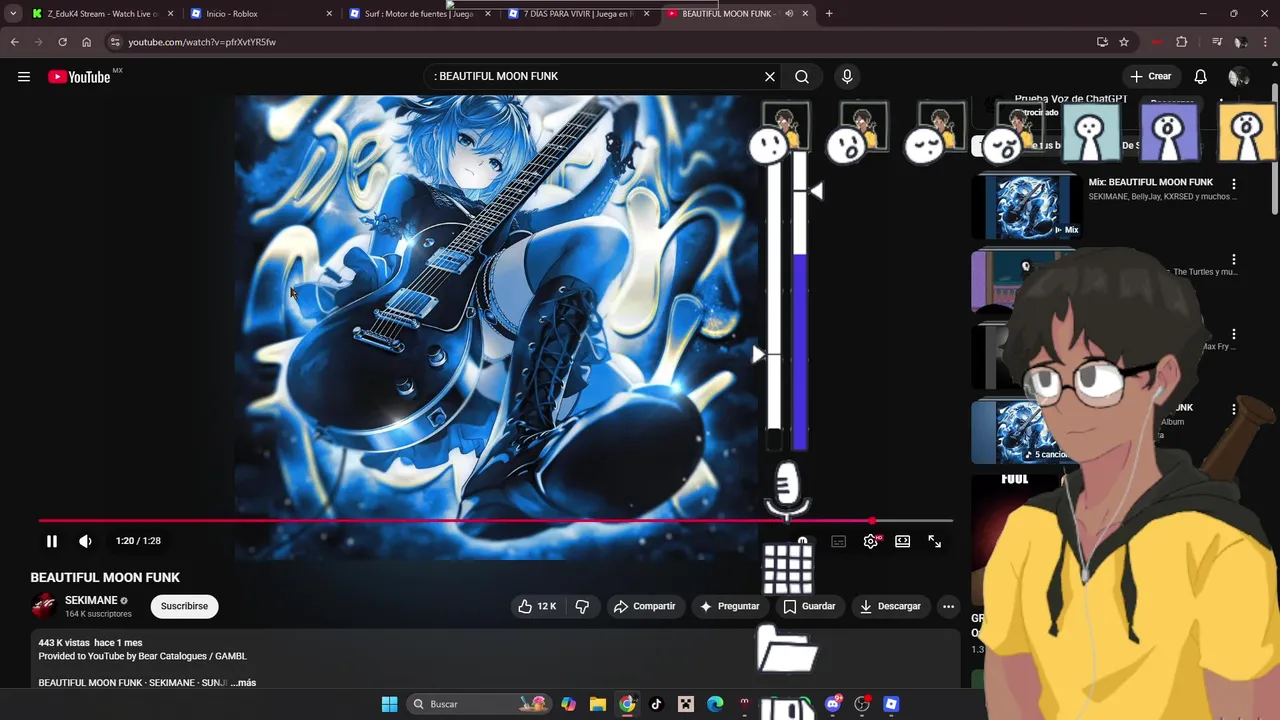Click the taskbar Buscar search box
1280x720 pixels.
[x=480, y=704]
